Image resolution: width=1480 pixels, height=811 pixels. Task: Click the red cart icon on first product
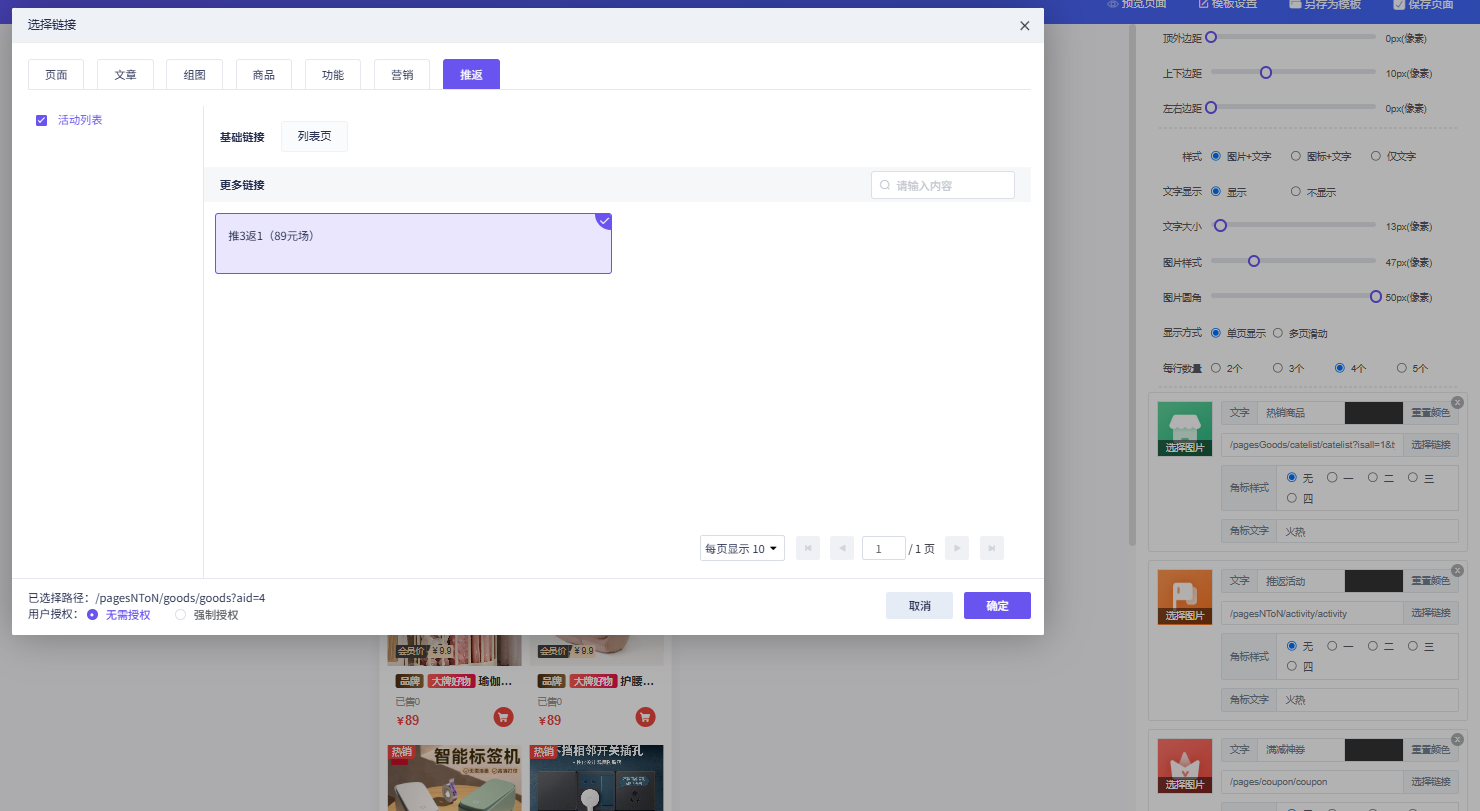click(x=503, y=717)
